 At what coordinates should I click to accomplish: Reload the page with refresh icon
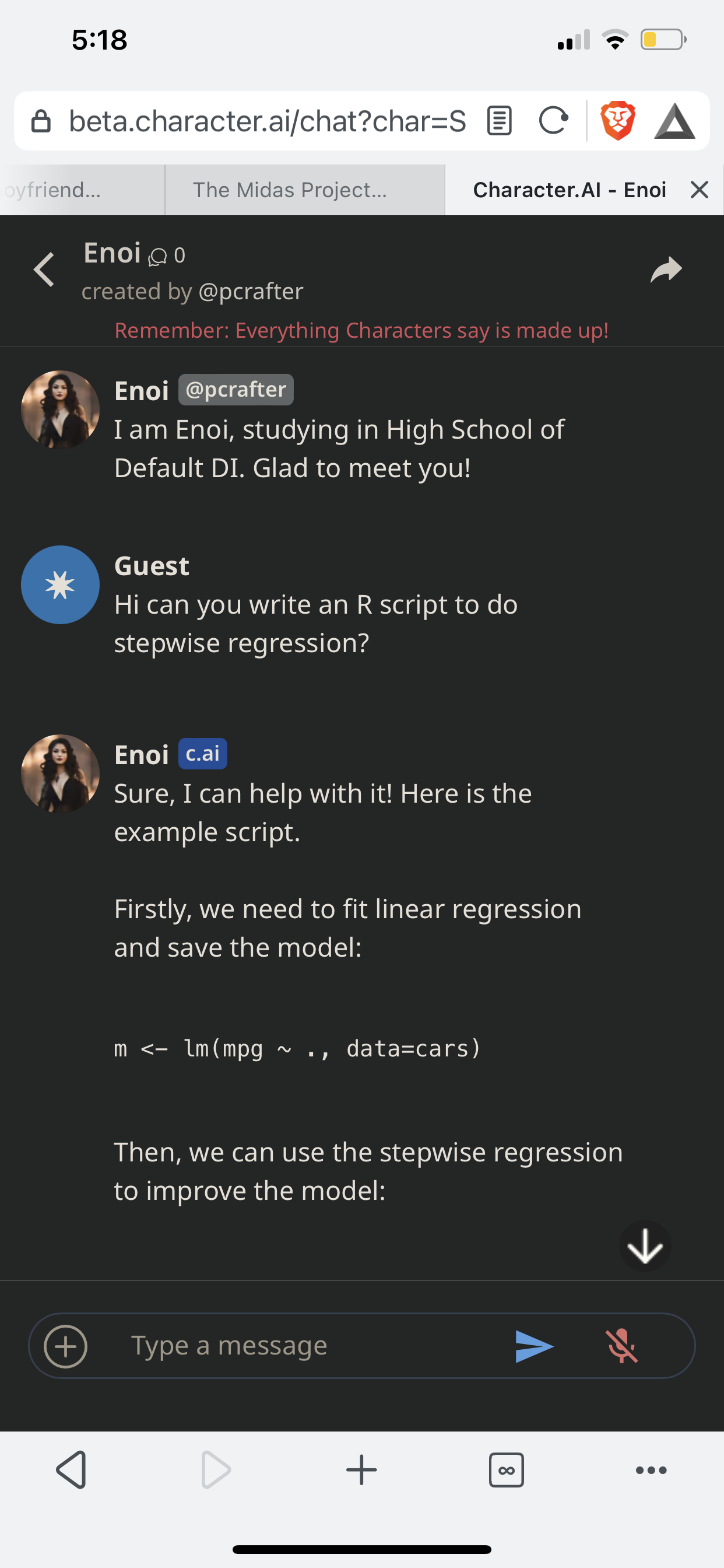tap(553, 121)
